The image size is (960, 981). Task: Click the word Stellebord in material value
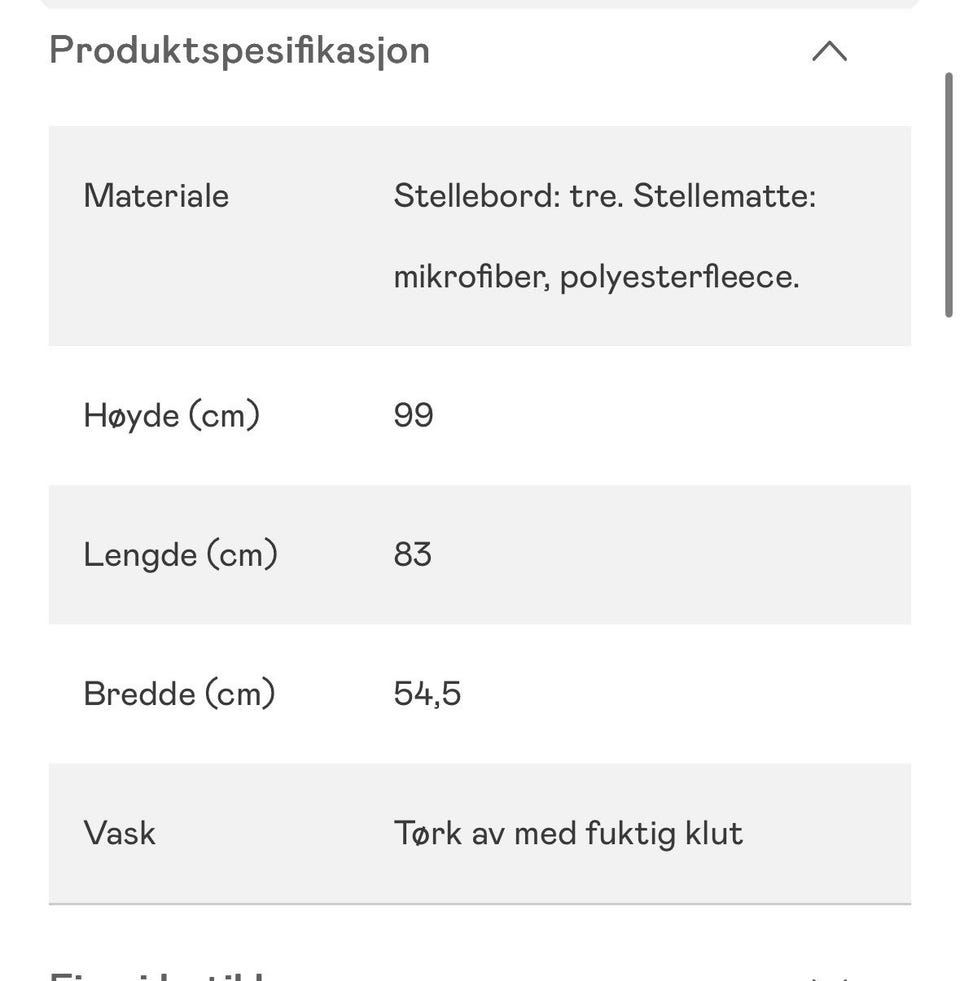(x=475, y=196)
